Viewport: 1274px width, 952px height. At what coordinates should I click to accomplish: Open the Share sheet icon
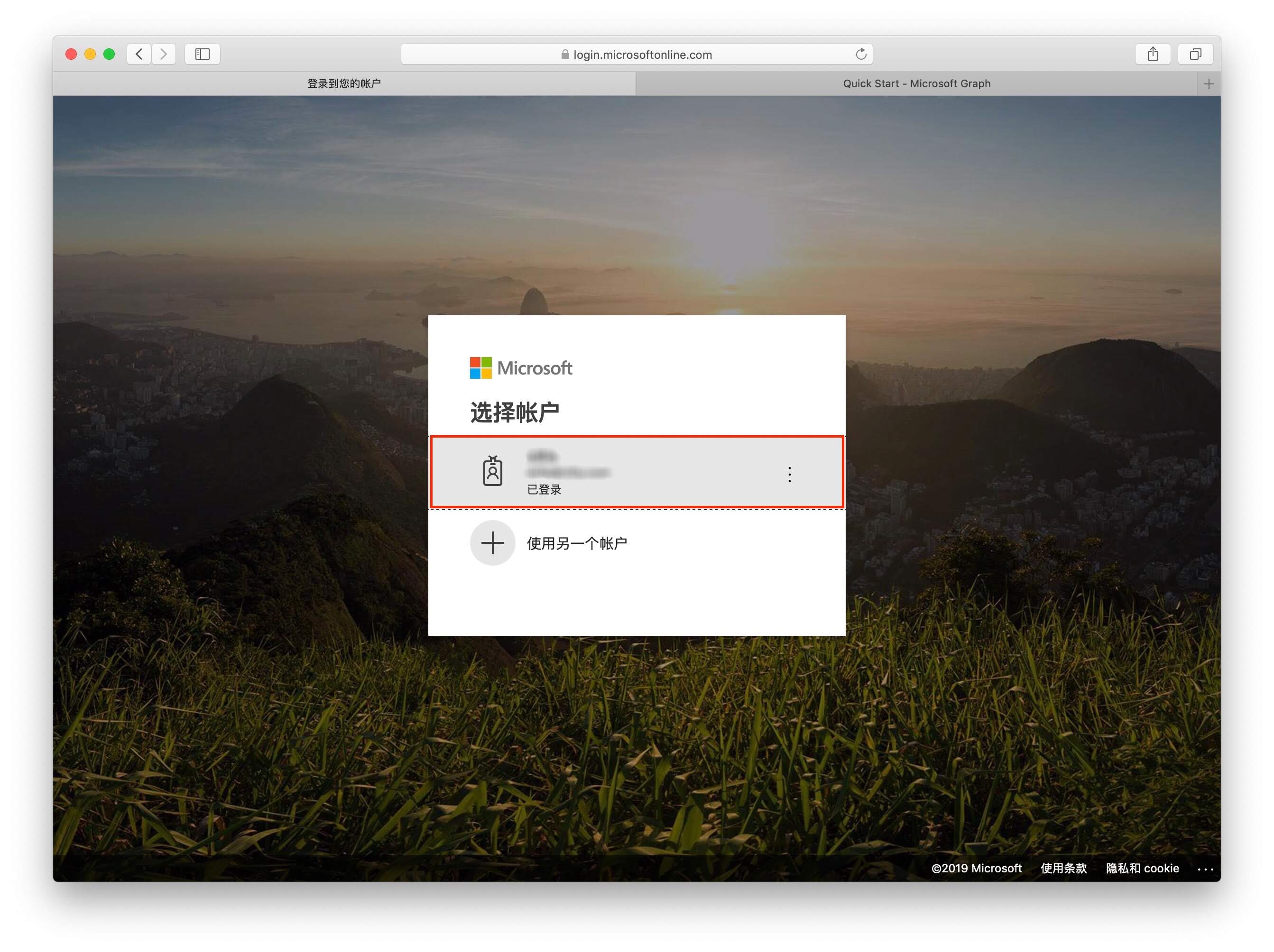[x=1153, y=54]
